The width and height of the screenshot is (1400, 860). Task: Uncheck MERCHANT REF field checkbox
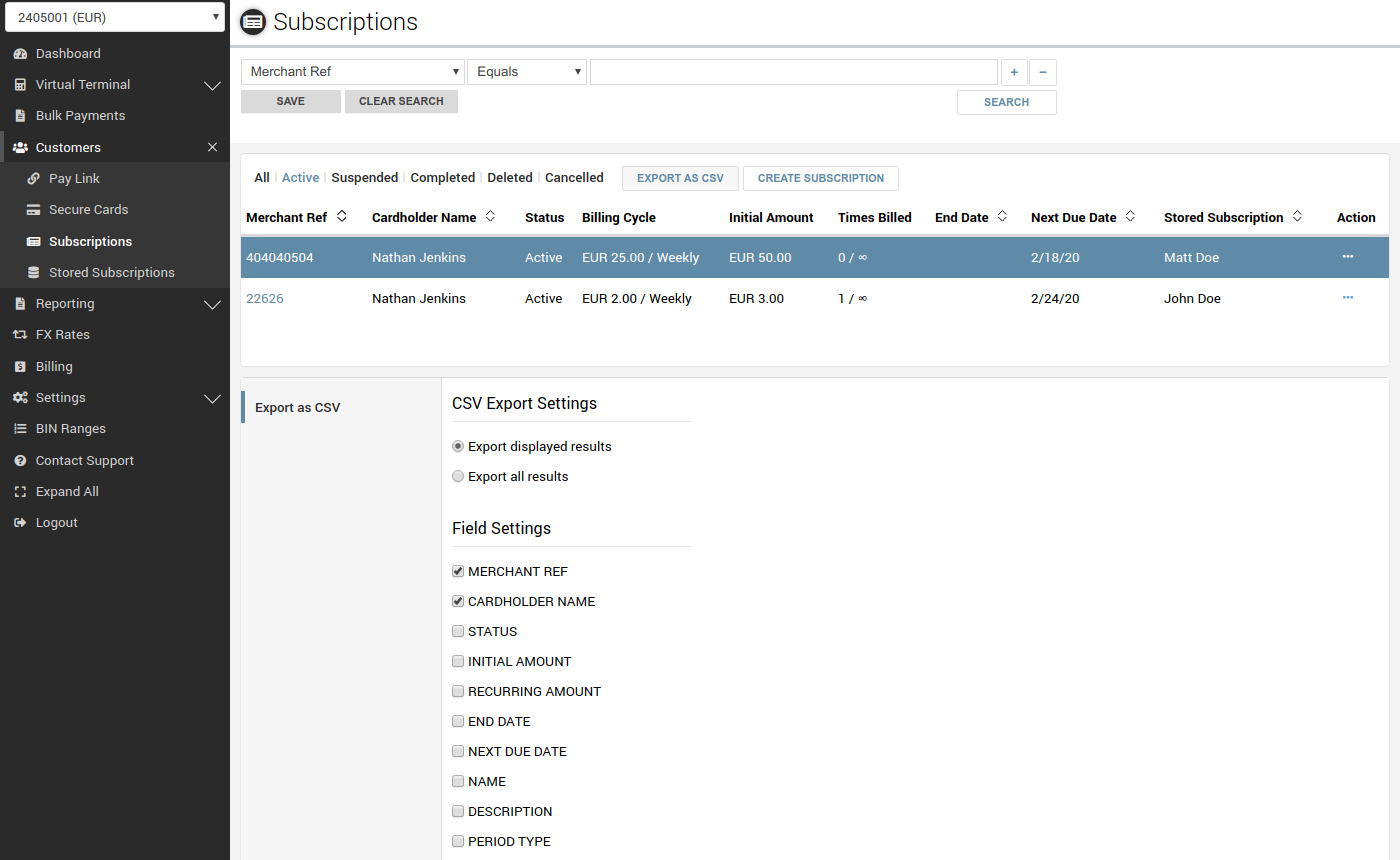(x=458, y=572)
